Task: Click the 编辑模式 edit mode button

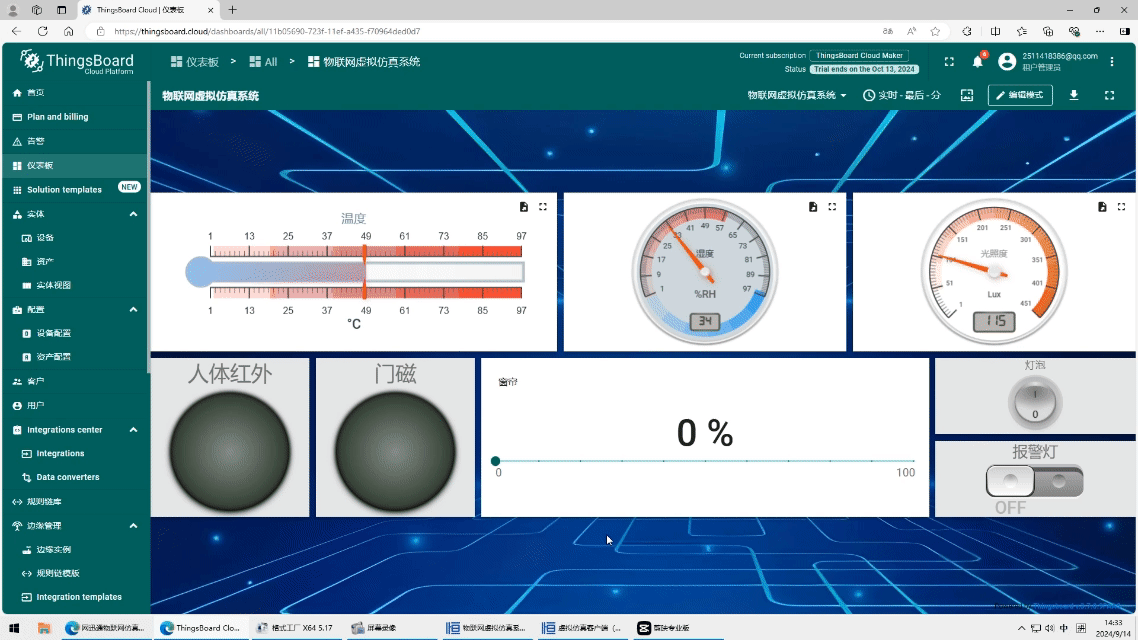Action: (1020, 95)
